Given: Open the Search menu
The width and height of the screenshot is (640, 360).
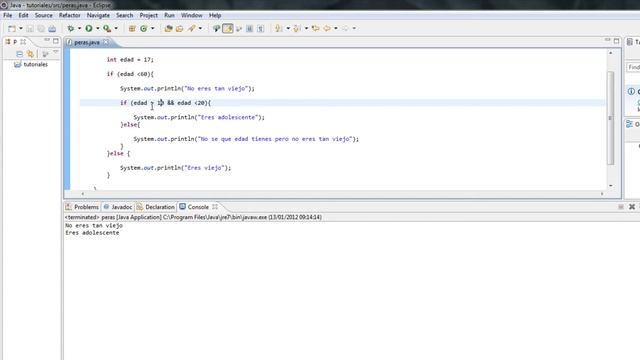Looking at the screenshot, I should click(124, 15).
